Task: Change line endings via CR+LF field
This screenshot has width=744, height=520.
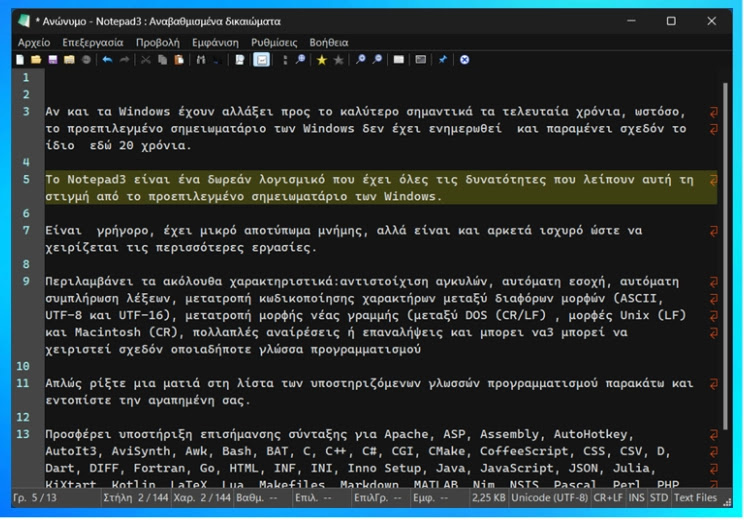Action: click(608, 498)
